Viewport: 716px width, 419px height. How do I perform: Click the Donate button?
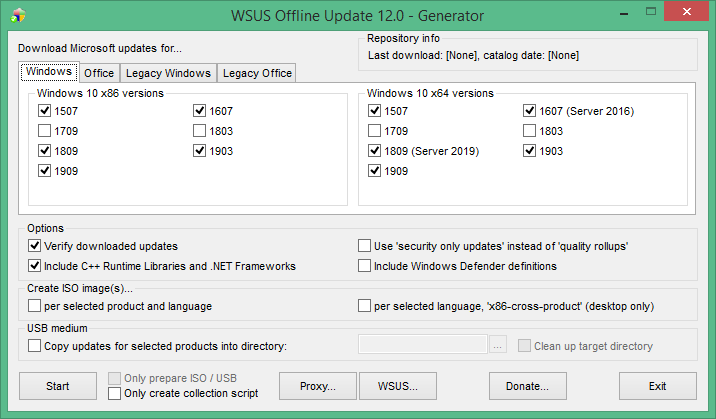click(x=528, y=386)
